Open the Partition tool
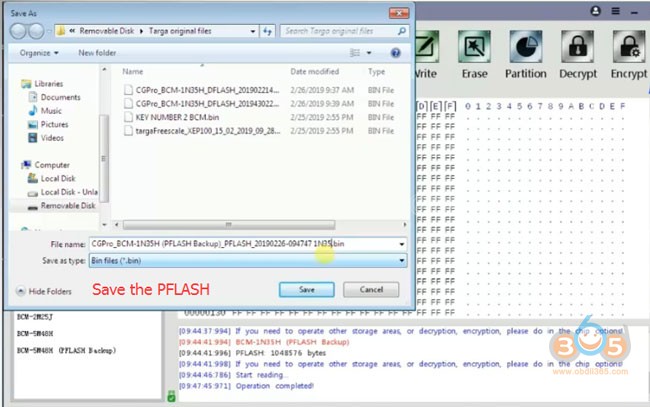This screenshot has width=650, height=407. (x=526, y=46)
